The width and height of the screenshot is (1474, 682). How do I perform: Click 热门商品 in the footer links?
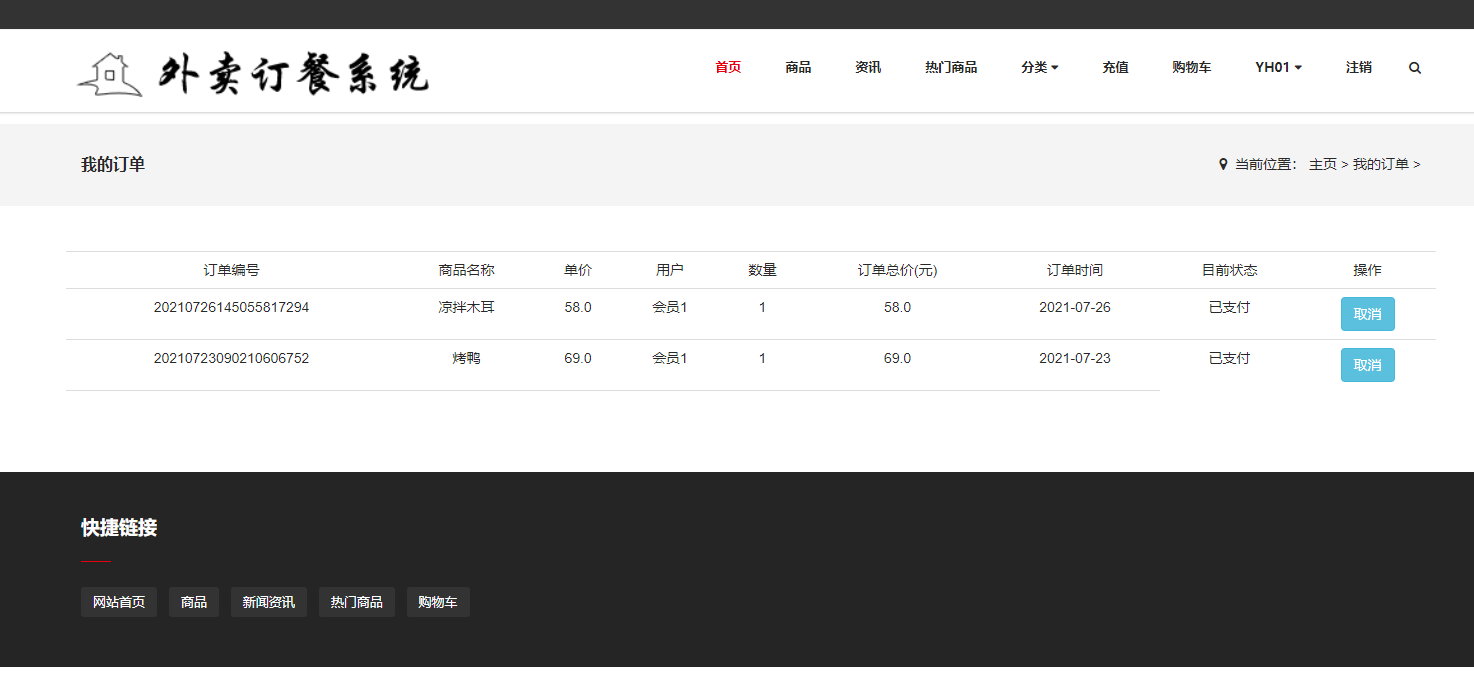click(x=356, y=602)
